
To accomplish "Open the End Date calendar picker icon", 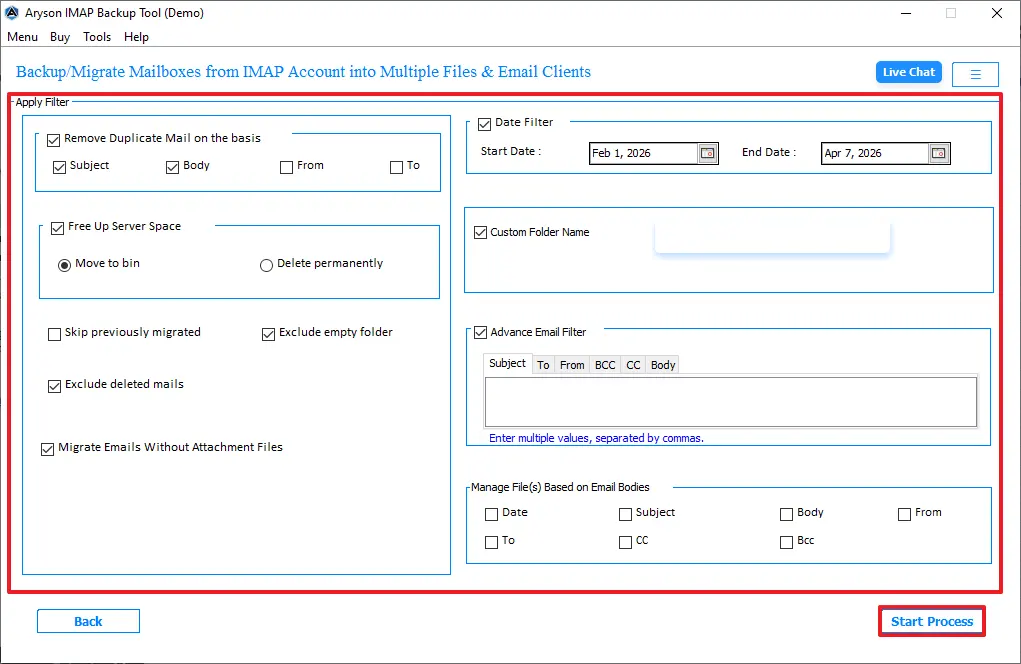I will (x=938, y=154).
